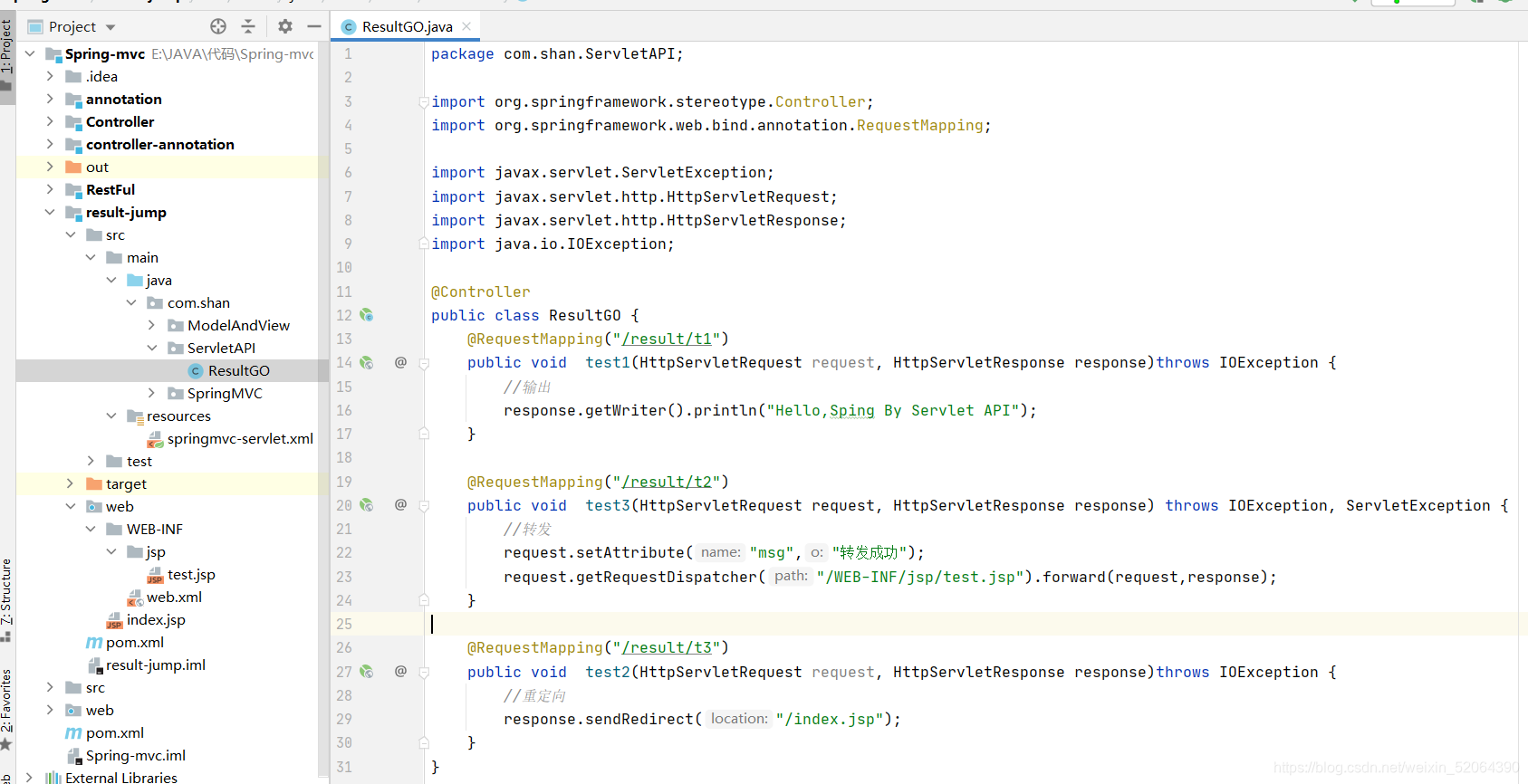Collapse test2 method fold marker at line 27
The width and height of the screenshot is (1528, 784).
click(424, 673)
